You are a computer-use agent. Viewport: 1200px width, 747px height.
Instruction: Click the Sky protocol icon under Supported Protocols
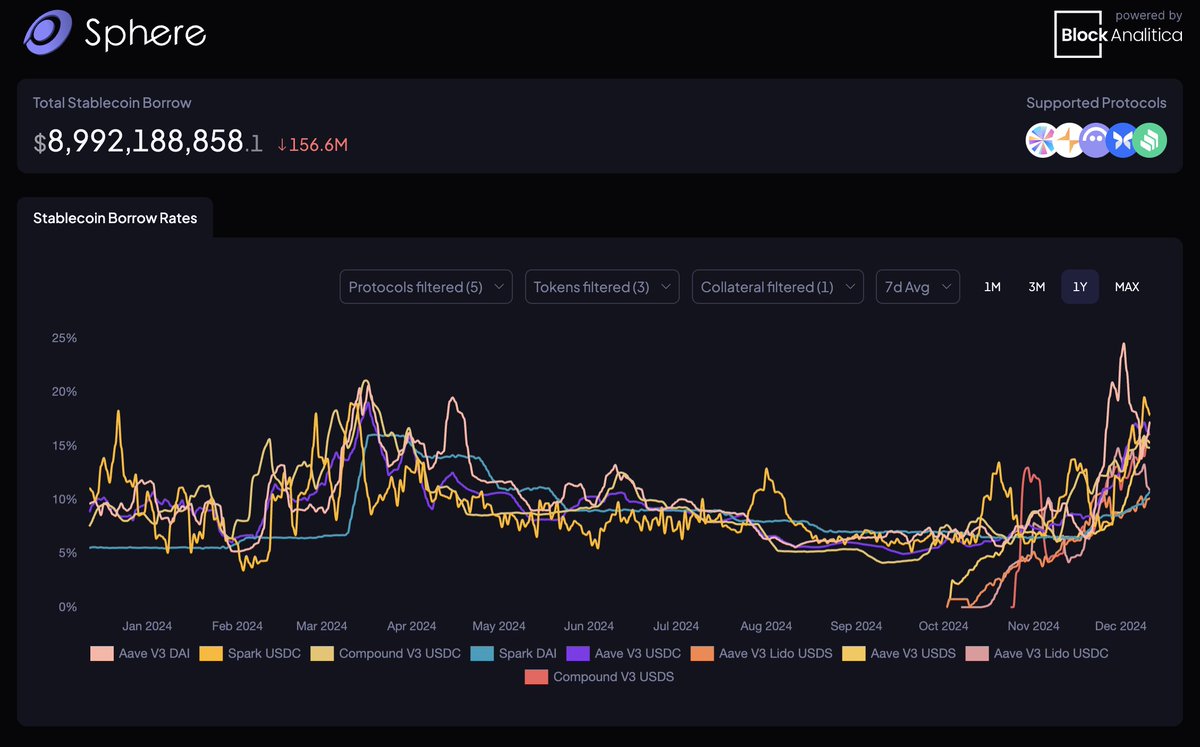pyautogui.click(x=1041, y=141)
